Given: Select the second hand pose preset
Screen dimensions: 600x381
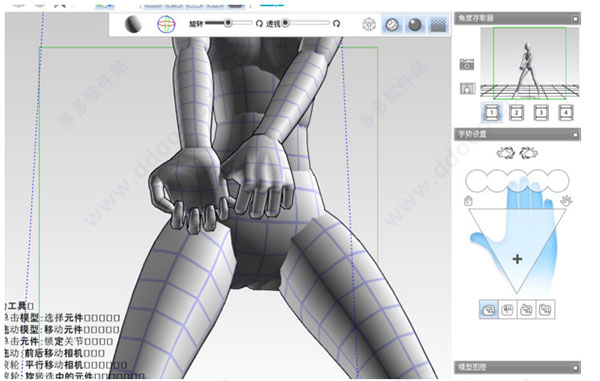Looking at the screenshot, I should 507,309.
